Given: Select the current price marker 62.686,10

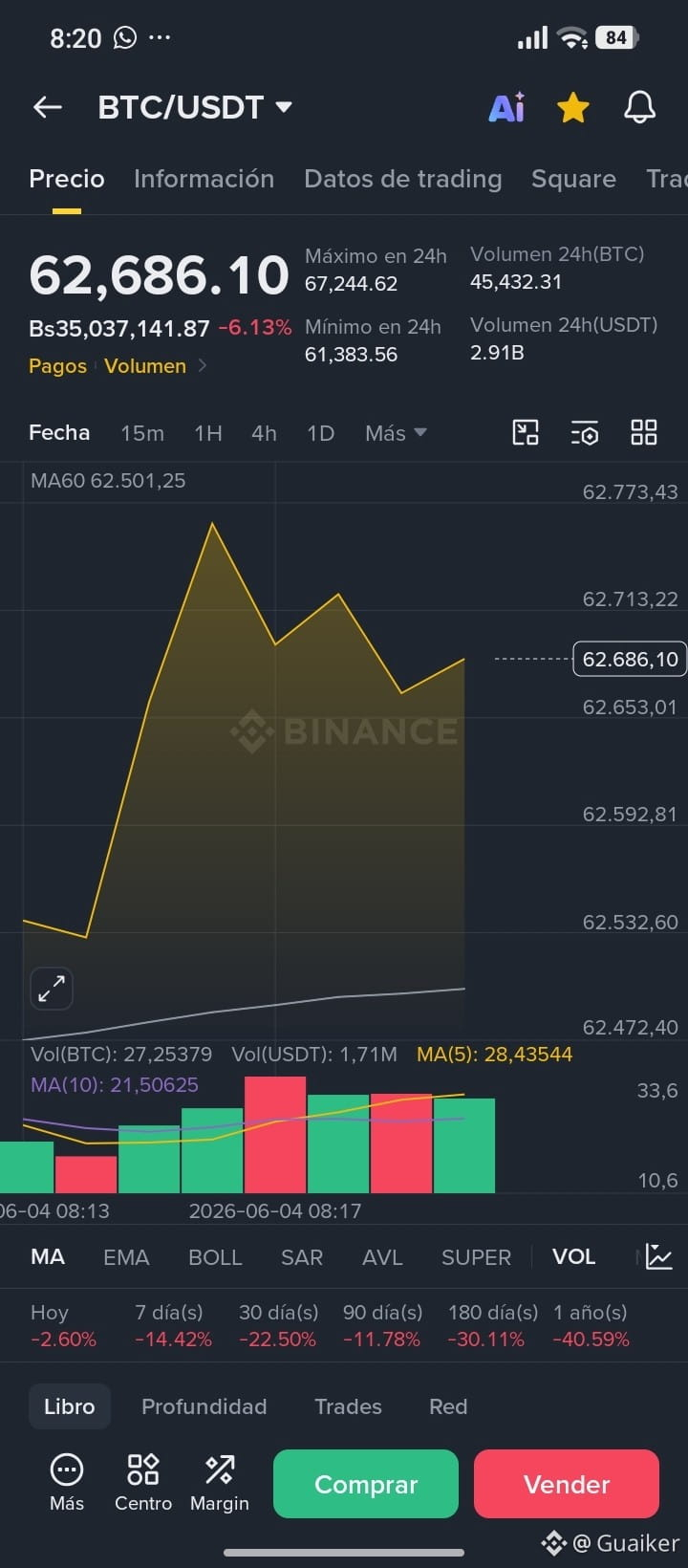Looking at the screenshot, I should pyautogui.click(x=630, y=659).
